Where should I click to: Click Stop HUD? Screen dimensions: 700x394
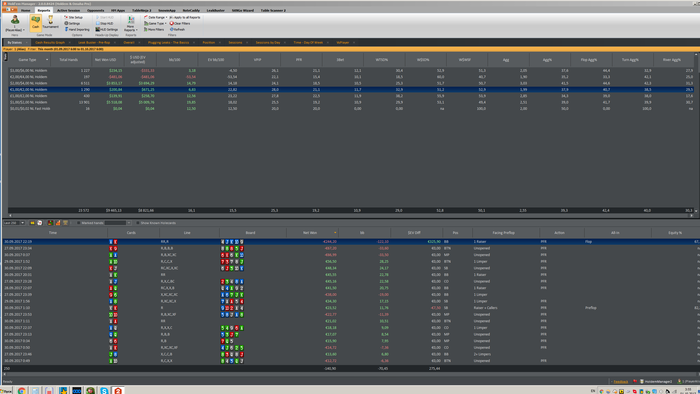click(104, 23)
